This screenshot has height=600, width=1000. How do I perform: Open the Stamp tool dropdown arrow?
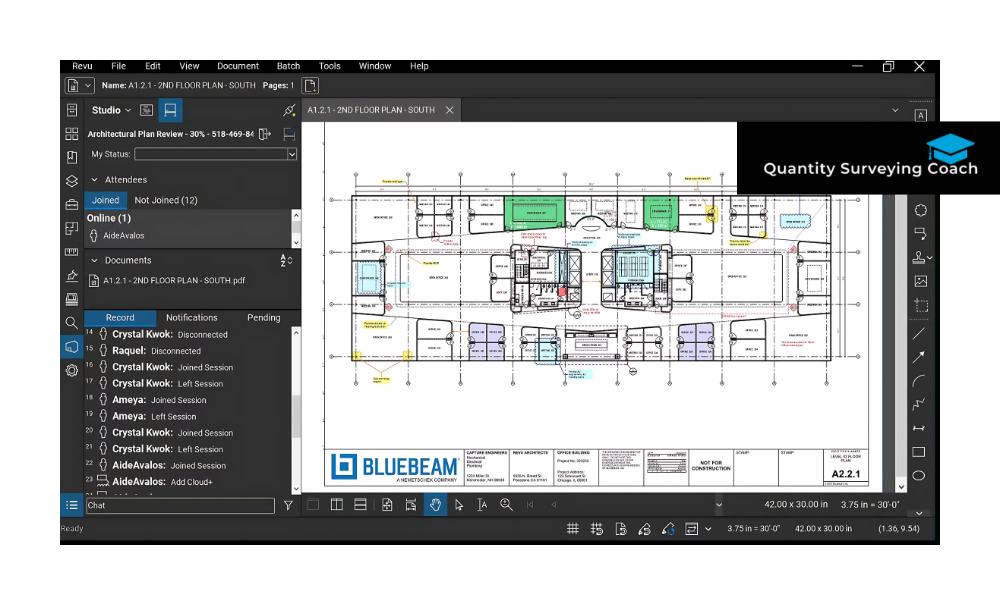pos(930,258)
